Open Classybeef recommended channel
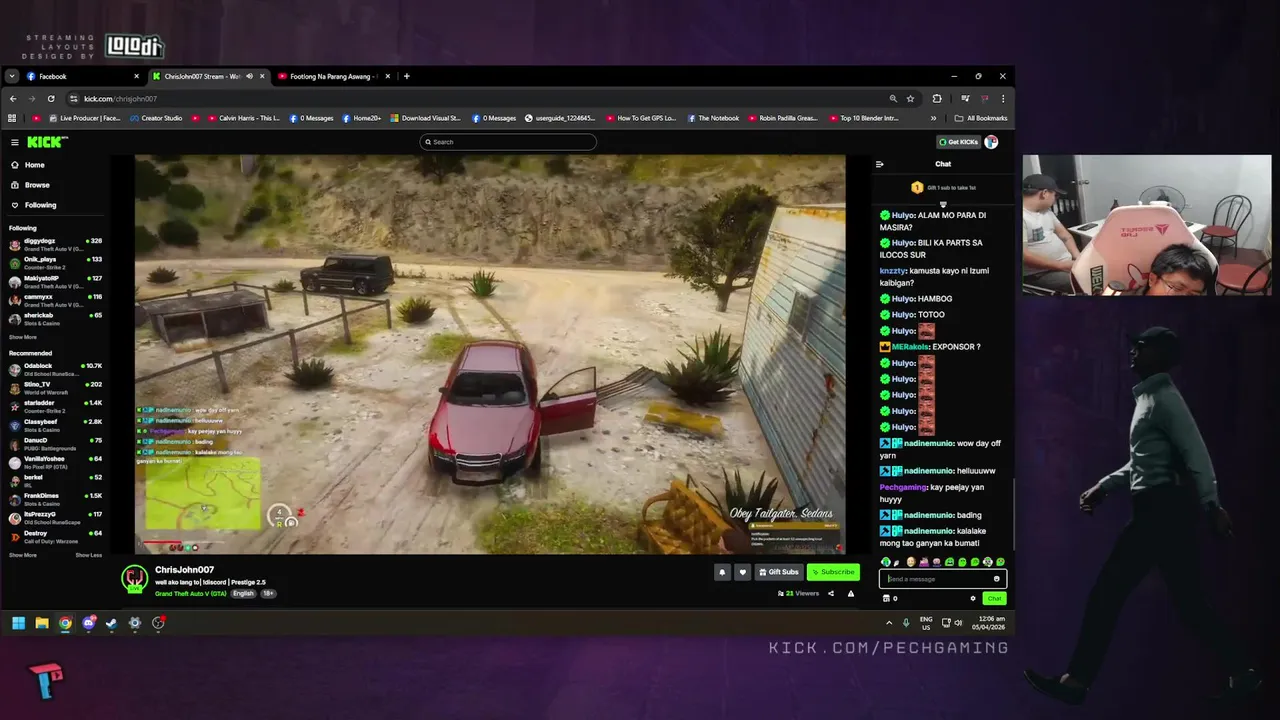Viewport: 1280px width, 720px height. coord(57,424)
